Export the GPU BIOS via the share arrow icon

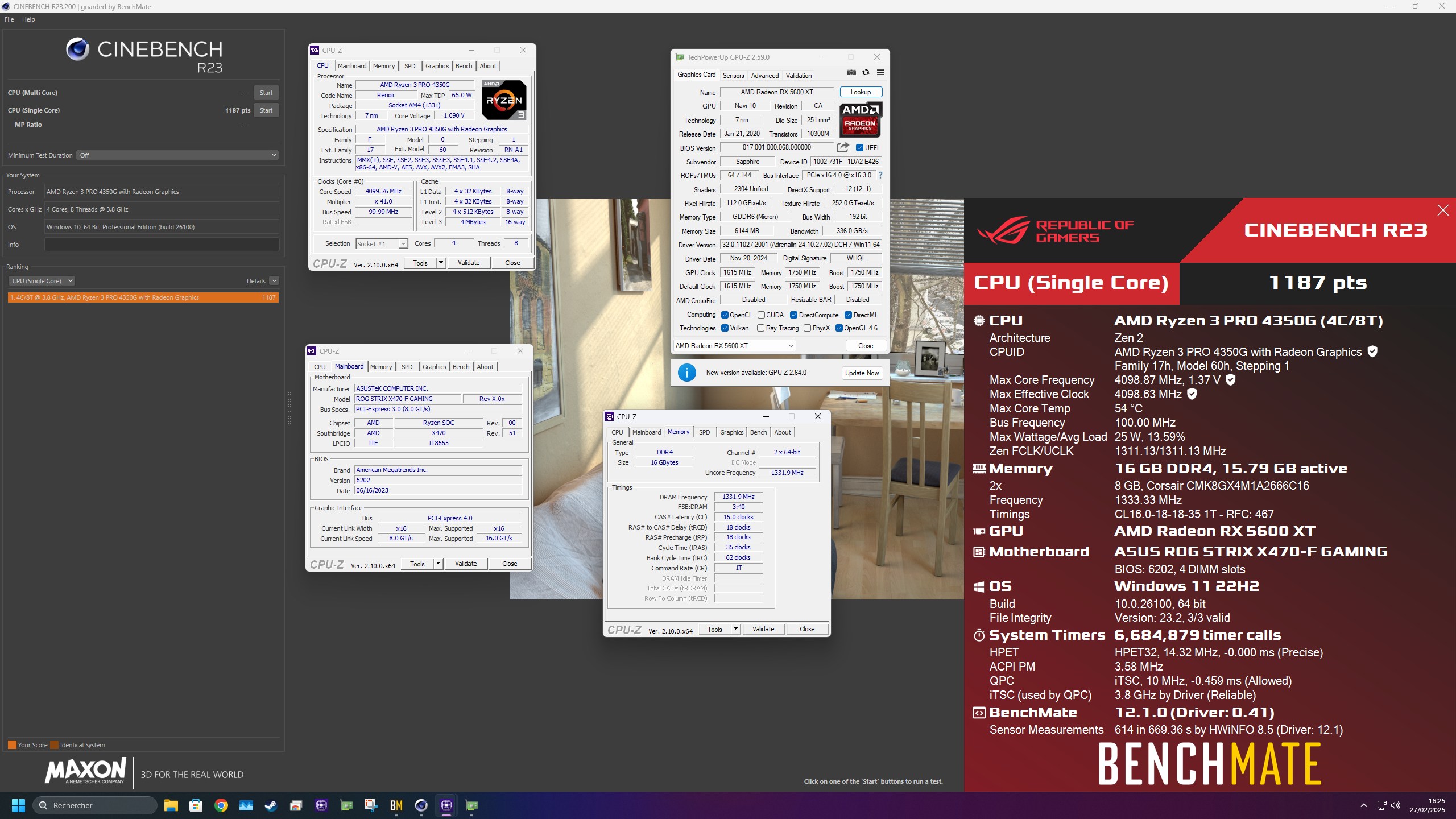[843, 147]
